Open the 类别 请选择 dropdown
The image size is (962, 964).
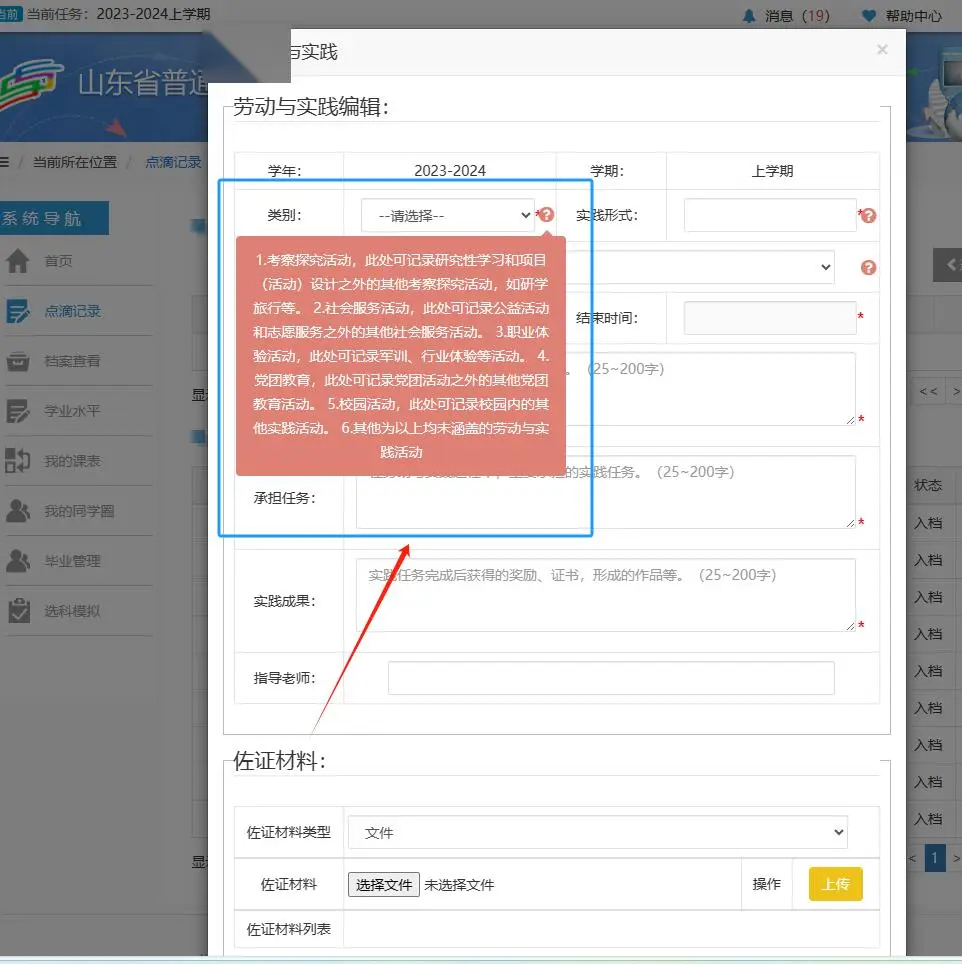[x=447, y=215]
